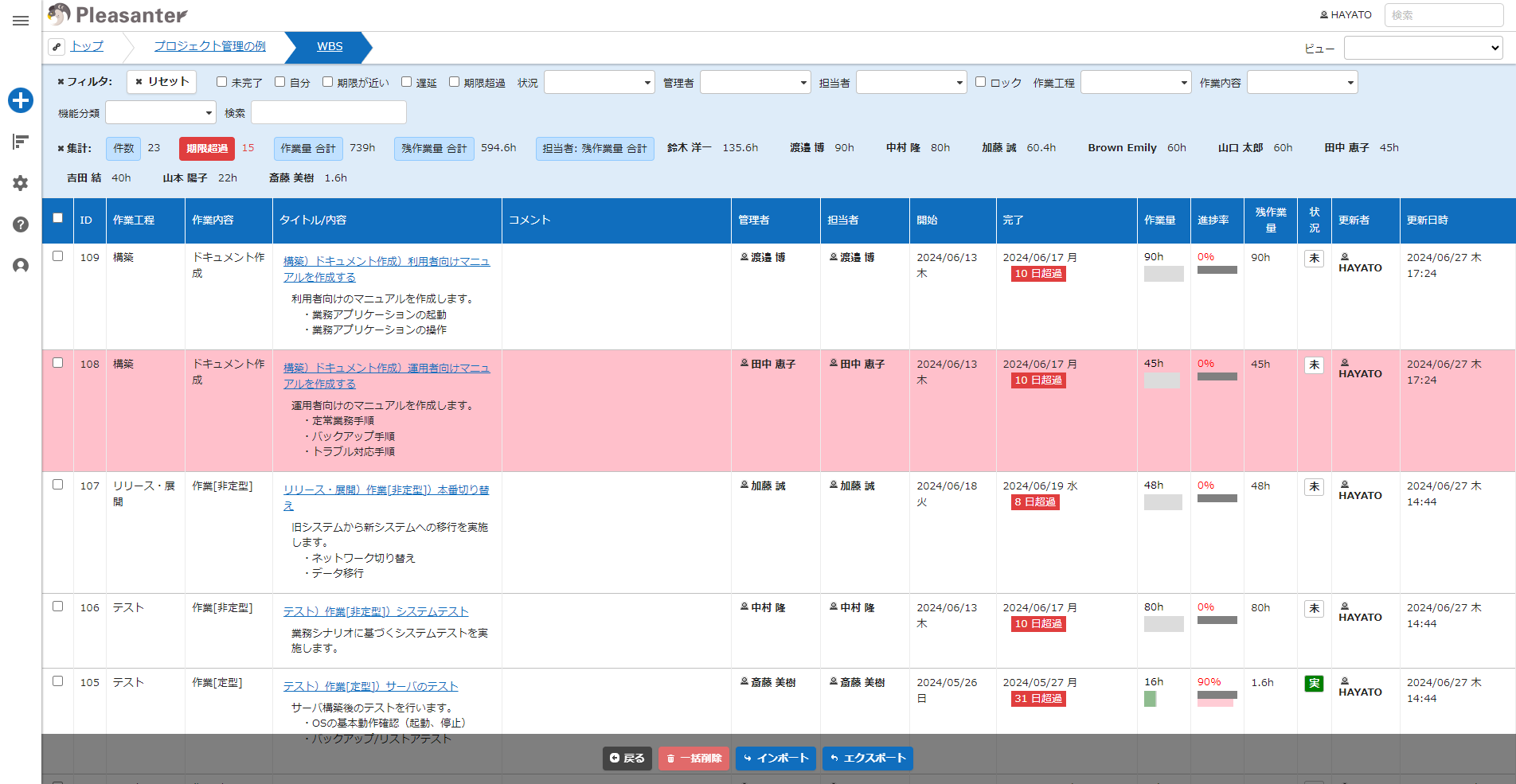This screenshot has height=784, width=1516.
Task: Click the 一括削除 button
Action: 694,758
